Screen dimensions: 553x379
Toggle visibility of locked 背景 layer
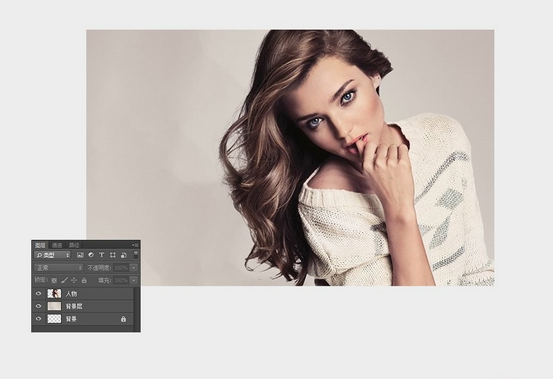[38, 319]
